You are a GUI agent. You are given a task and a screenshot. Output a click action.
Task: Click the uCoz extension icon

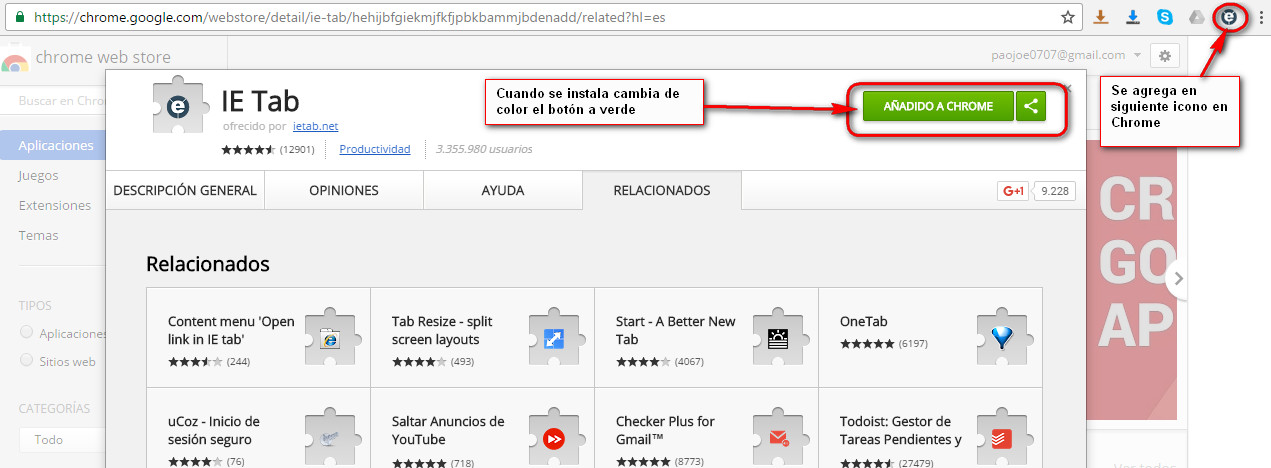(x=330, y=438)
